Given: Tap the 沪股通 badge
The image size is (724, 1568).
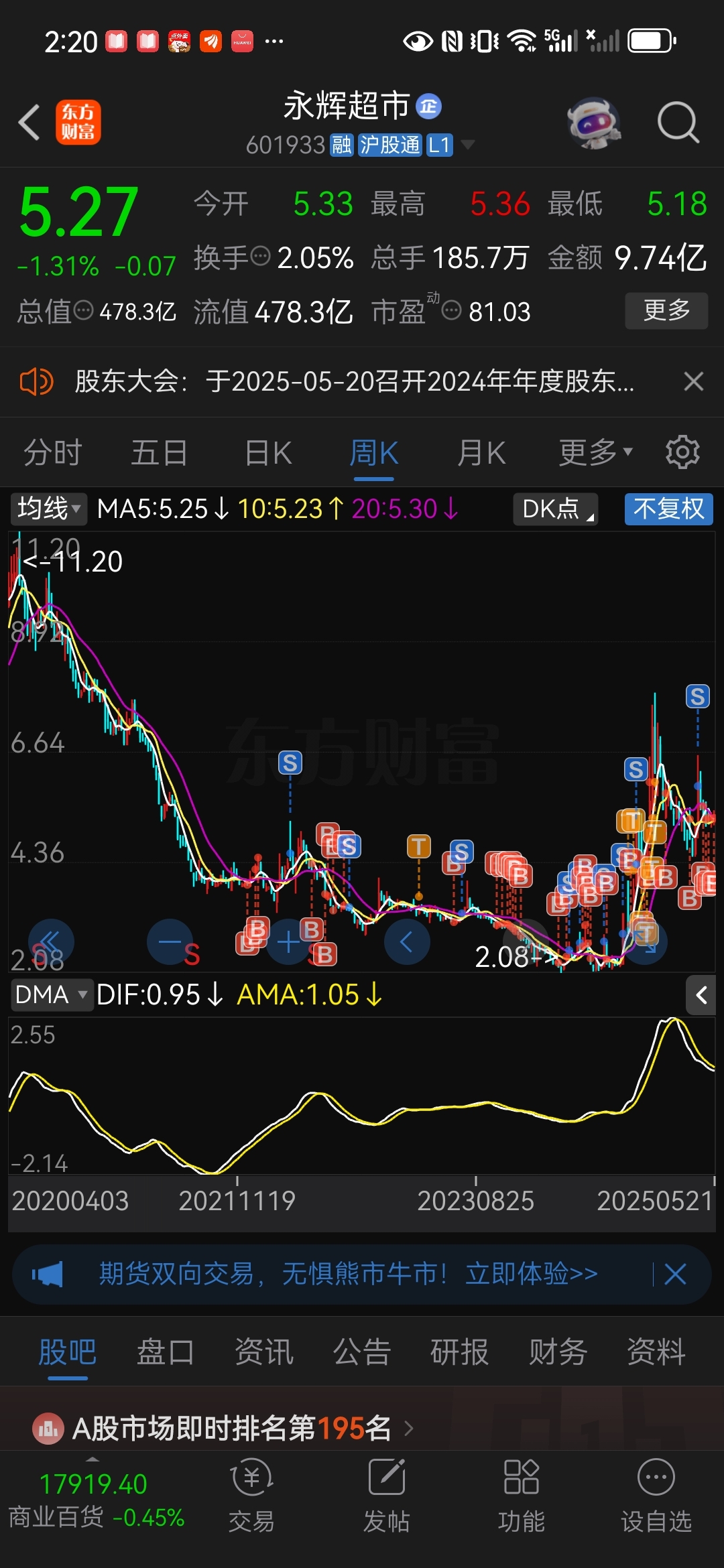Looking at the screenshot, I should [389, 145].
